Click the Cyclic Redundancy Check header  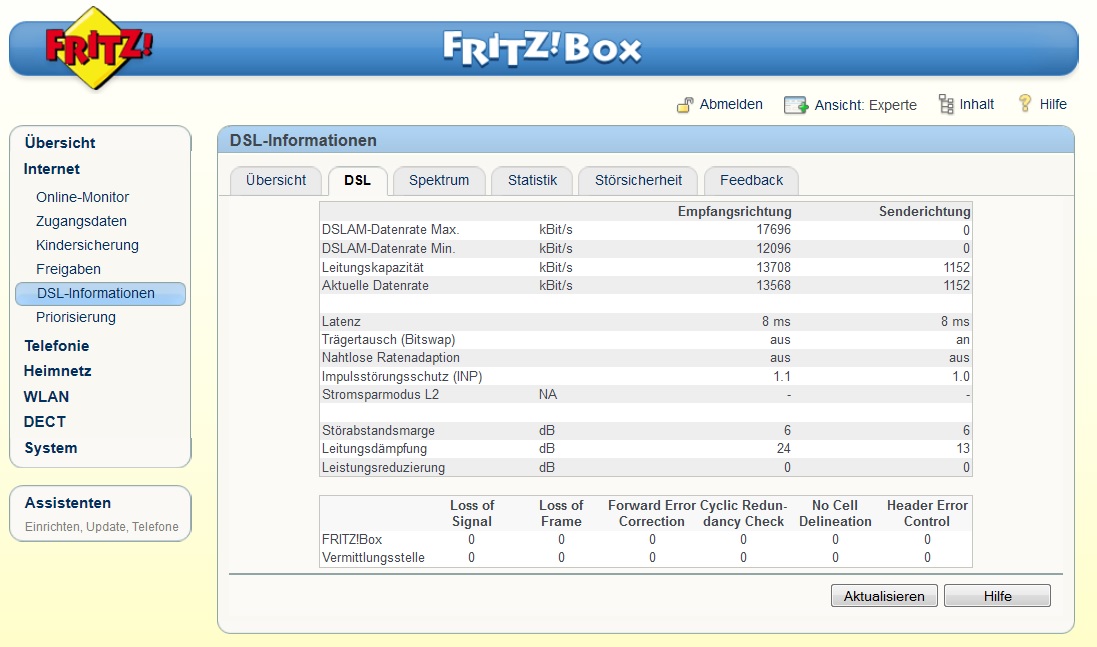tap(744, 513)
